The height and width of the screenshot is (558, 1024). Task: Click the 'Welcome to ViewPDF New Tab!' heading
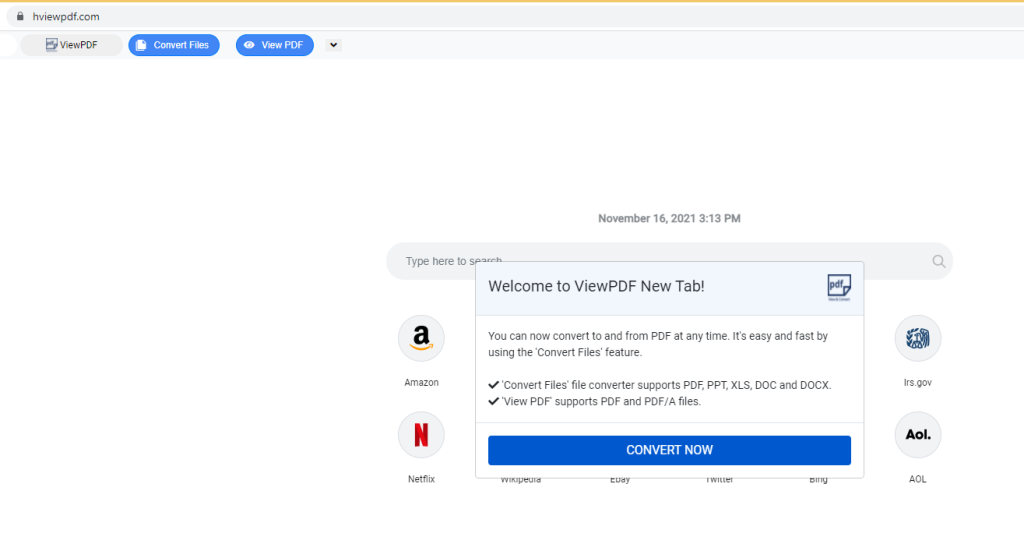(x=596, y=286)
